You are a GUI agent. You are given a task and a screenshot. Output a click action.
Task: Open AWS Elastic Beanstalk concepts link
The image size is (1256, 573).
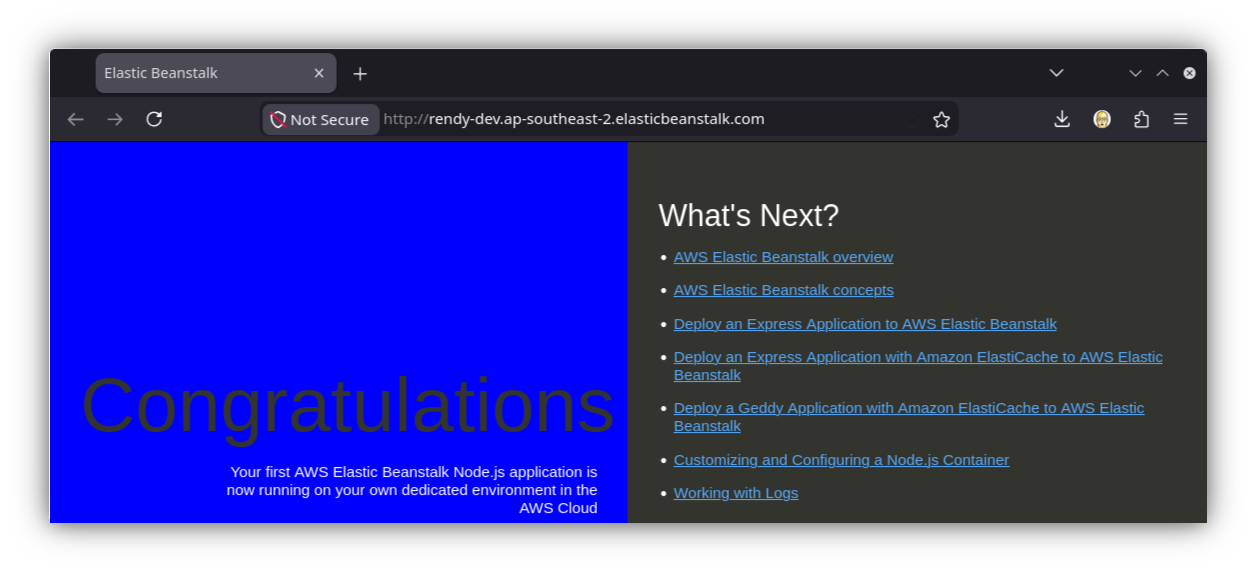[x=783, y=290]
